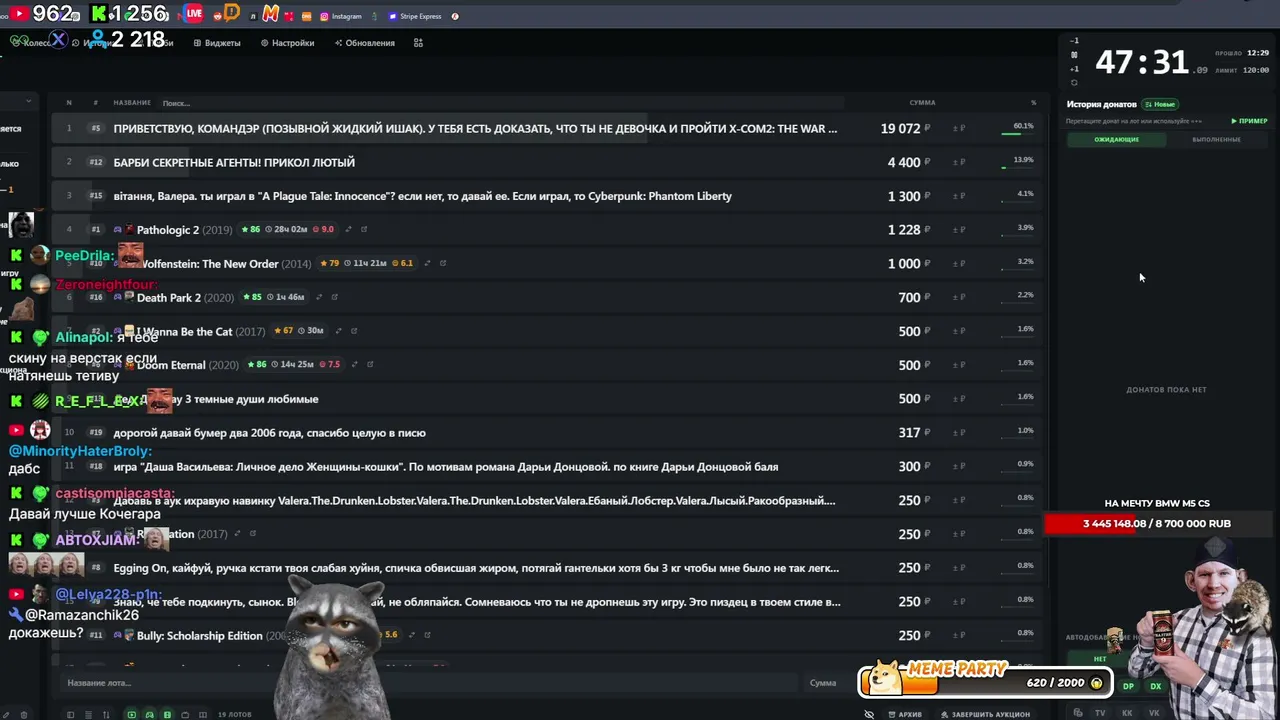1280x720 pixels.
Task: Click the ±₽ icon for the 4 400 lot
Action: (959, 162)
